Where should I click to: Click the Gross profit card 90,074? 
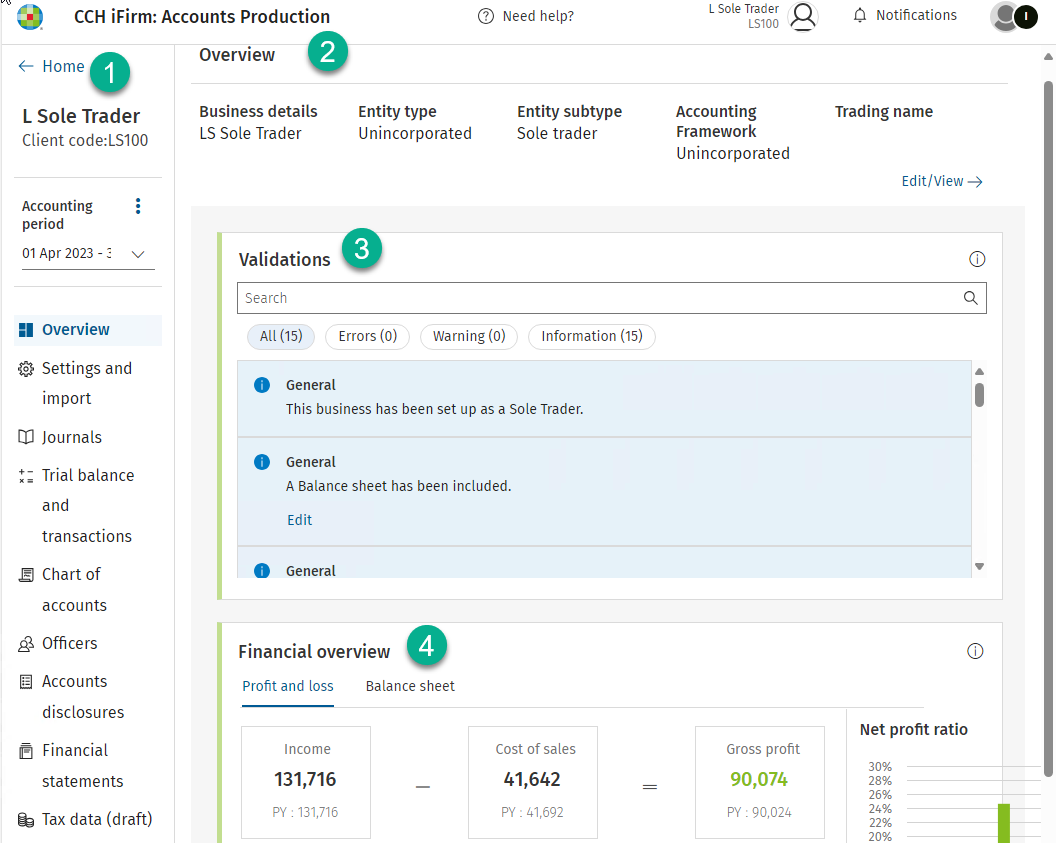pyautogui.click(x=760, y=782)
